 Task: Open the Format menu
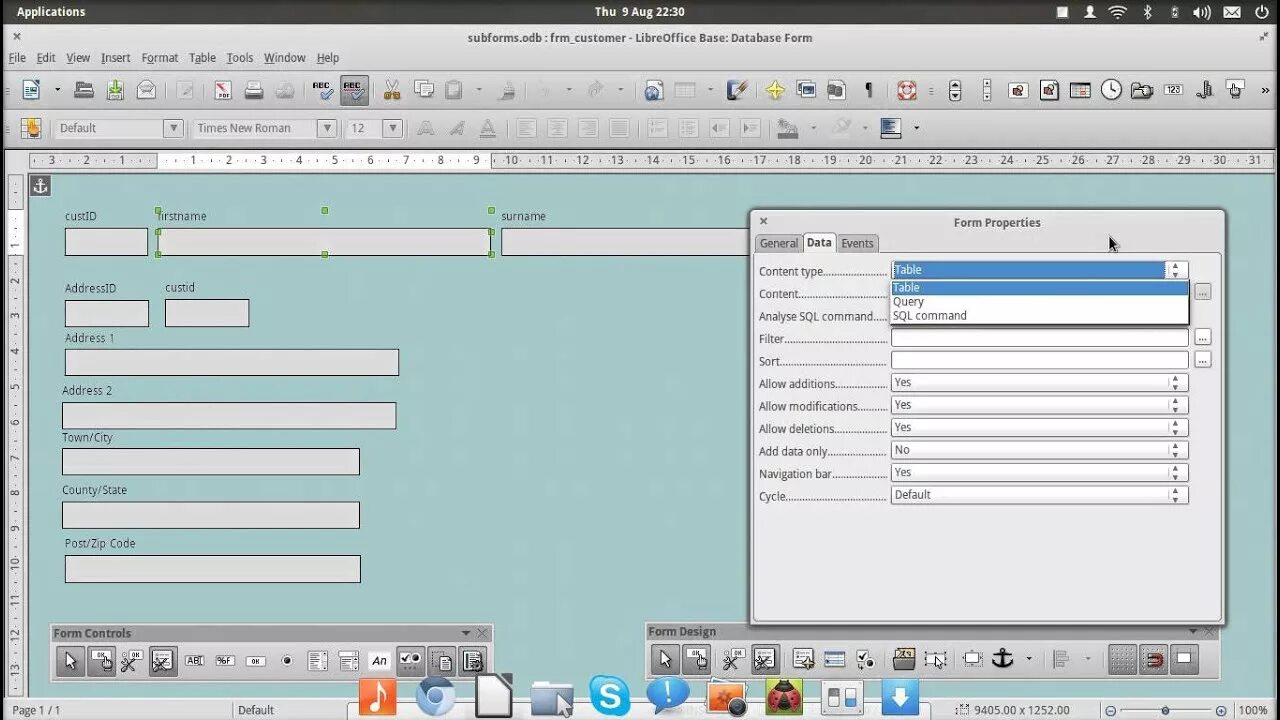160,58
